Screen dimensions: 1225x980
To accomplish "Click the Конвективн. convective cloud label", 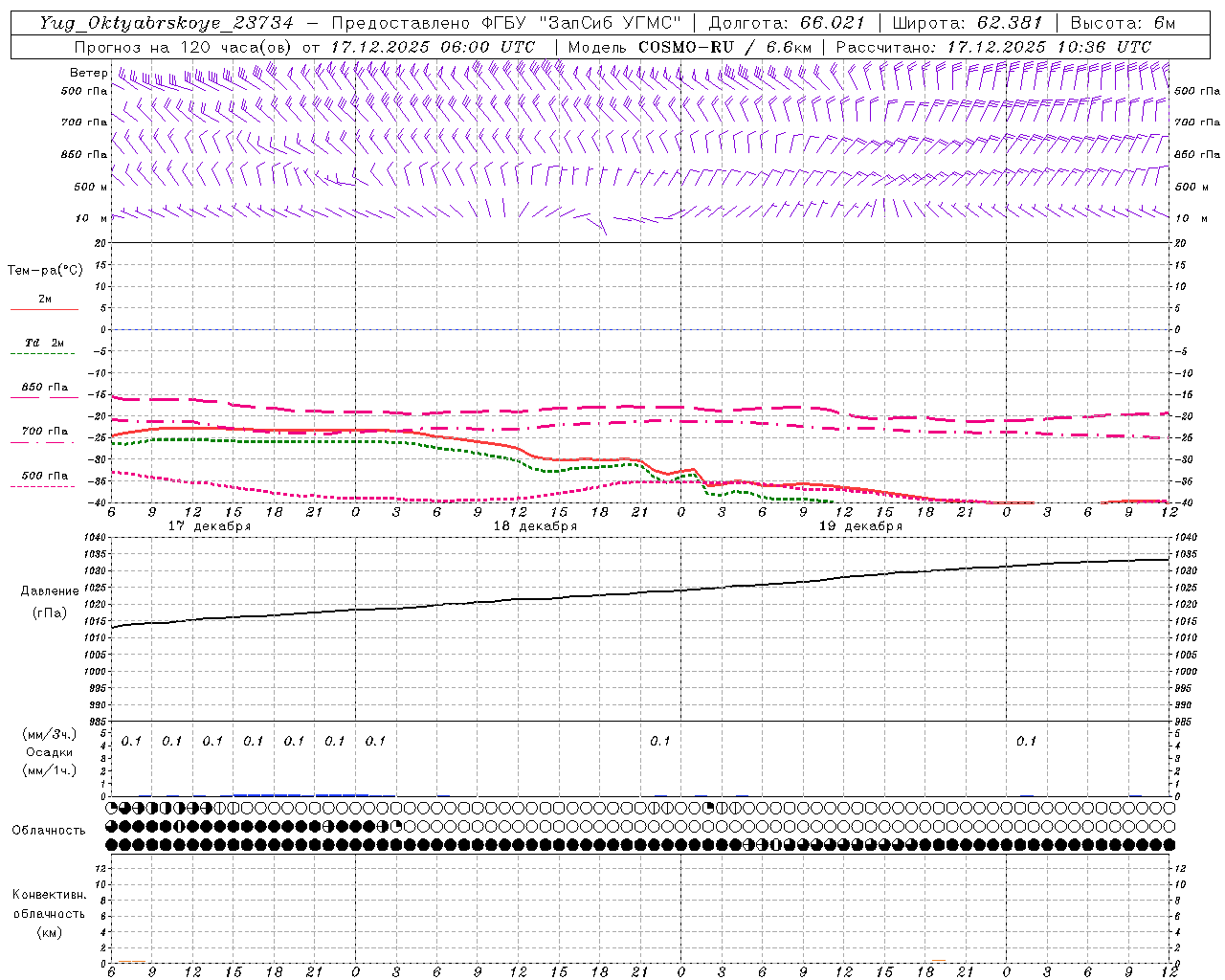I will click(49, 895).
